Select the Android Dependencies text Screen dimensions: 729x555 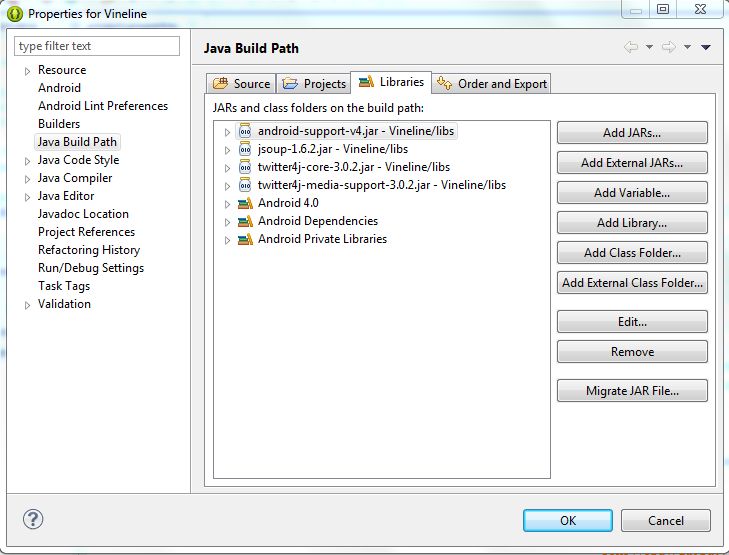tap(318, 221)
